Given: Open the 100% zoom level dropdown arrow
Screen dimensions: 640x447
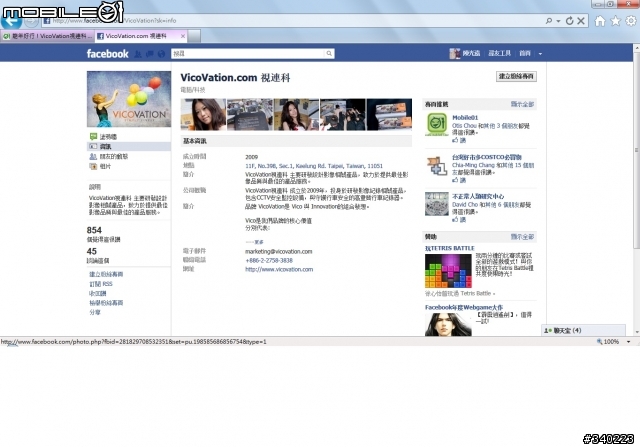Looking at the screenshot, I should (629, 342).
